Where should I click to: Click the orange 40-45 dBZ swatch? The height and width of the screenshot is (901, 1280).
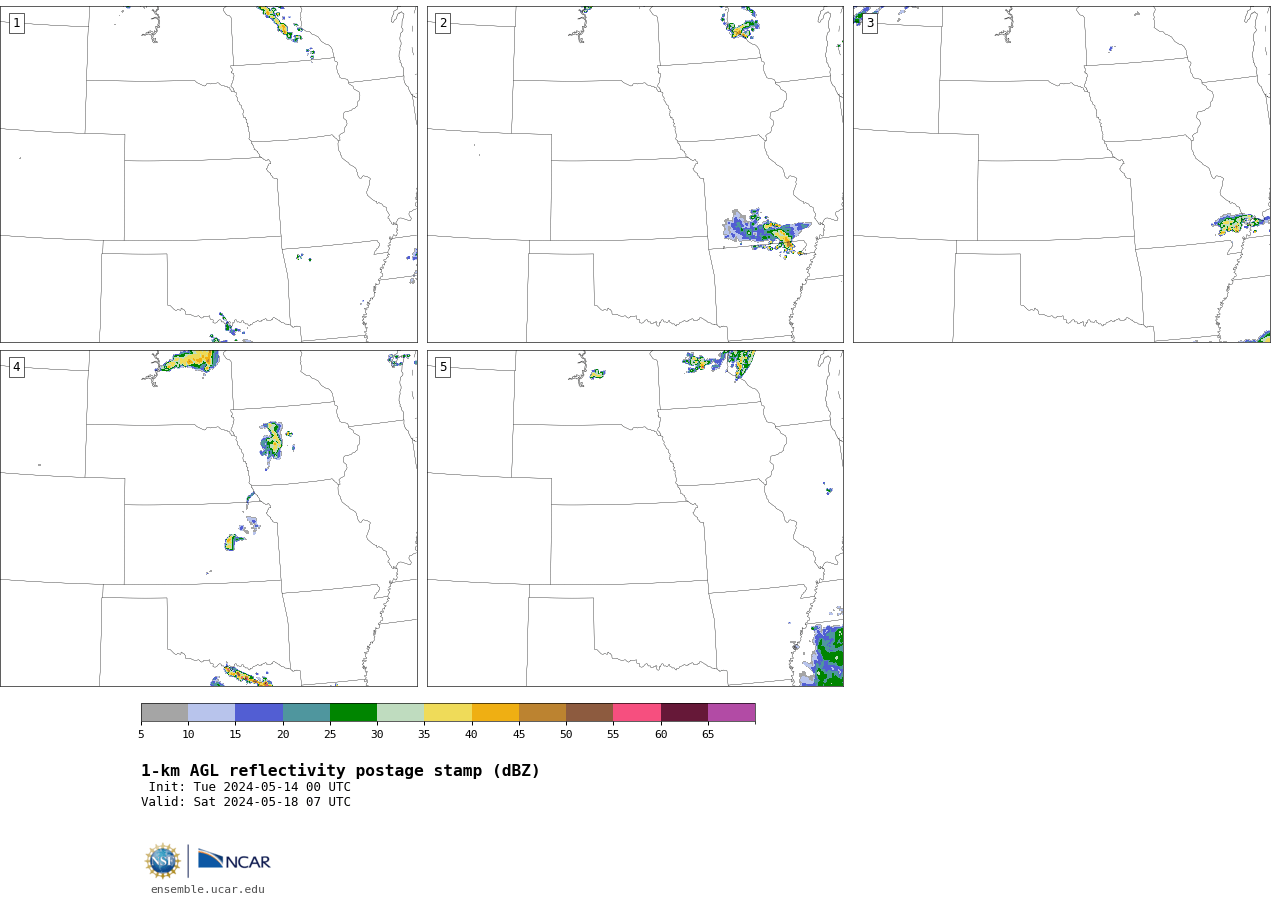(x=495, y=712)
